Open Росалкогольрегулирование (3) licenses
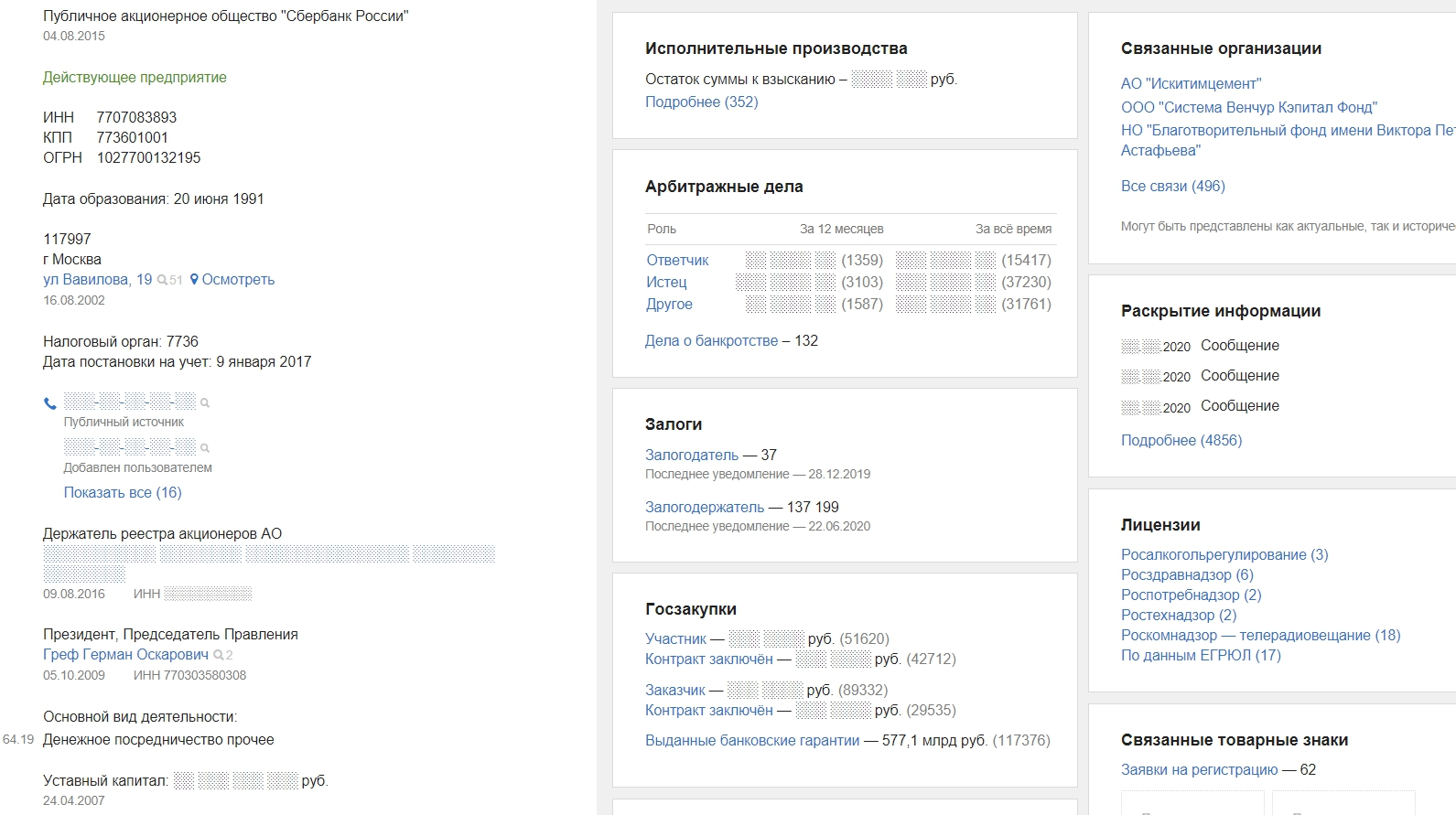The height and width of the screenshot is (815, 1456). 1224,554
